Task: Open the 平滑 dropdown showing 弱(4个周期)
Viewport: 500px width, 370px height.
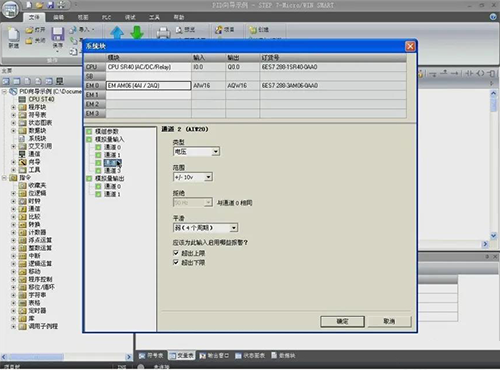Action: (205, 228)
